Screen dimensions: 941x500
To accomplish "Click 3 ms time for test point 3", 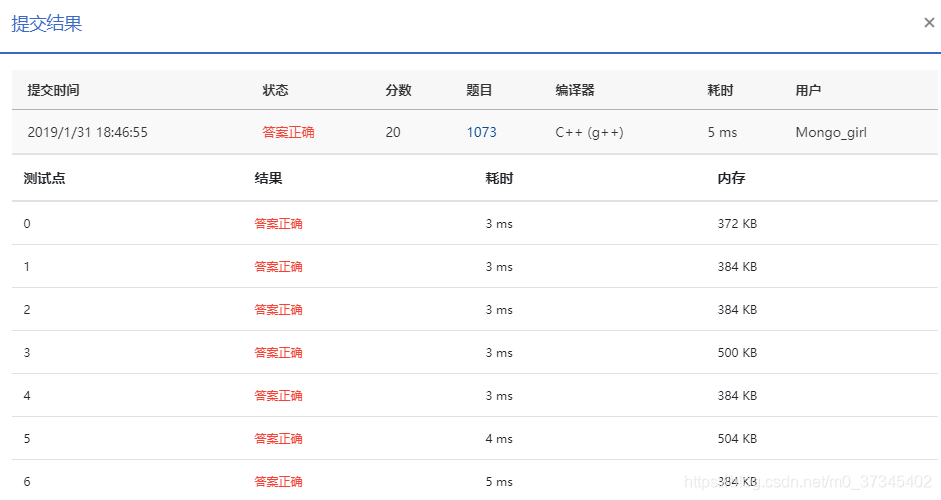I will pos(499,353).
